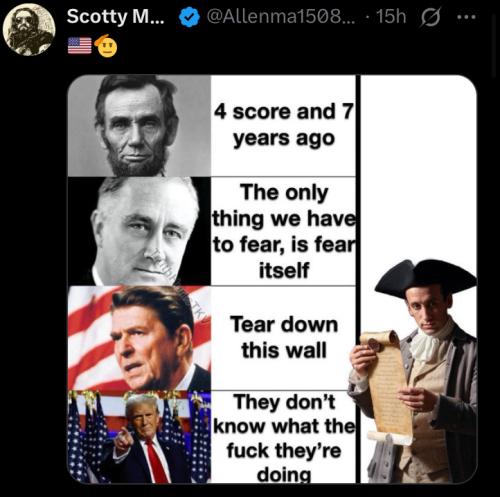Click the black-and-white bearded man portrait
Screen dimensions: 500x497
pos(139,126)
